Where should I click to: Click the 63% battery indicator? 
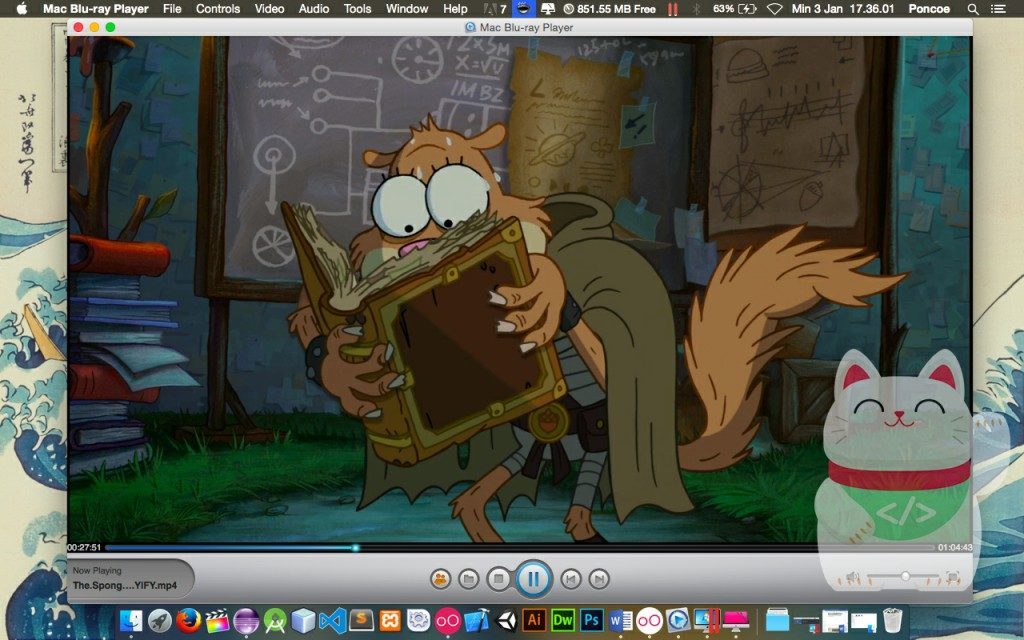pos(734,9)
